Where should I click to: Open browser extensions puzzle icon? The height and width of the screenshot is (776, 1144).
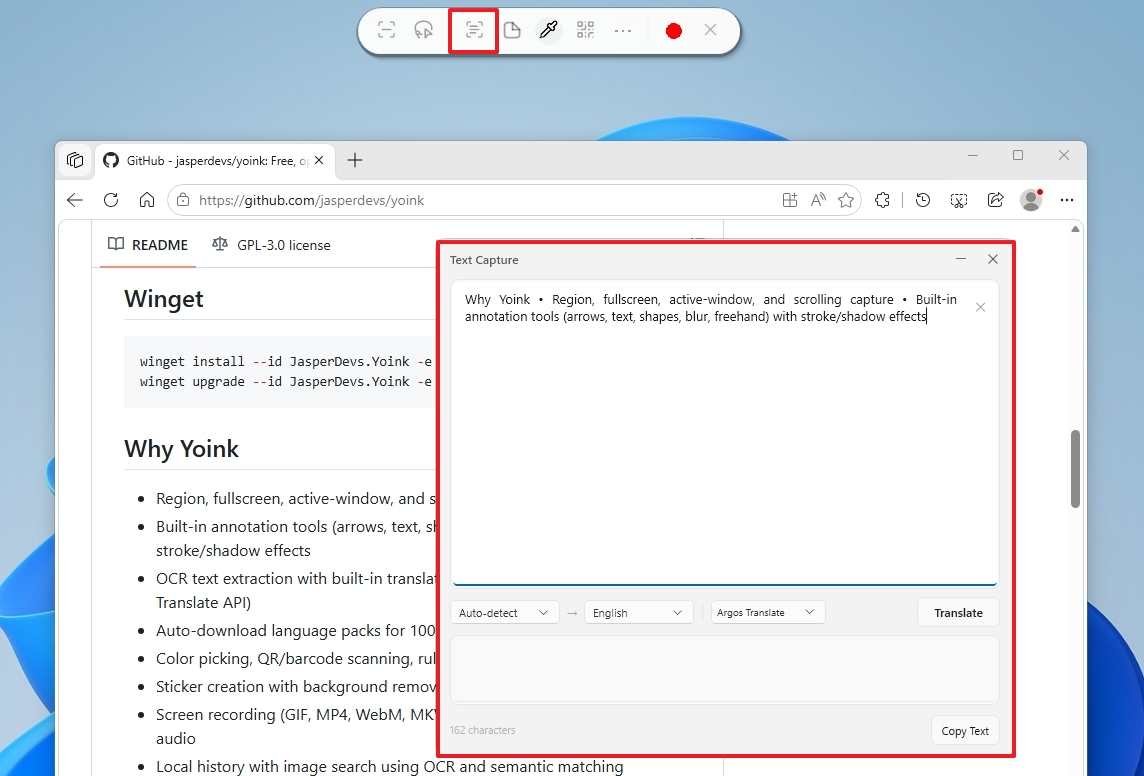tap(882, 200)
